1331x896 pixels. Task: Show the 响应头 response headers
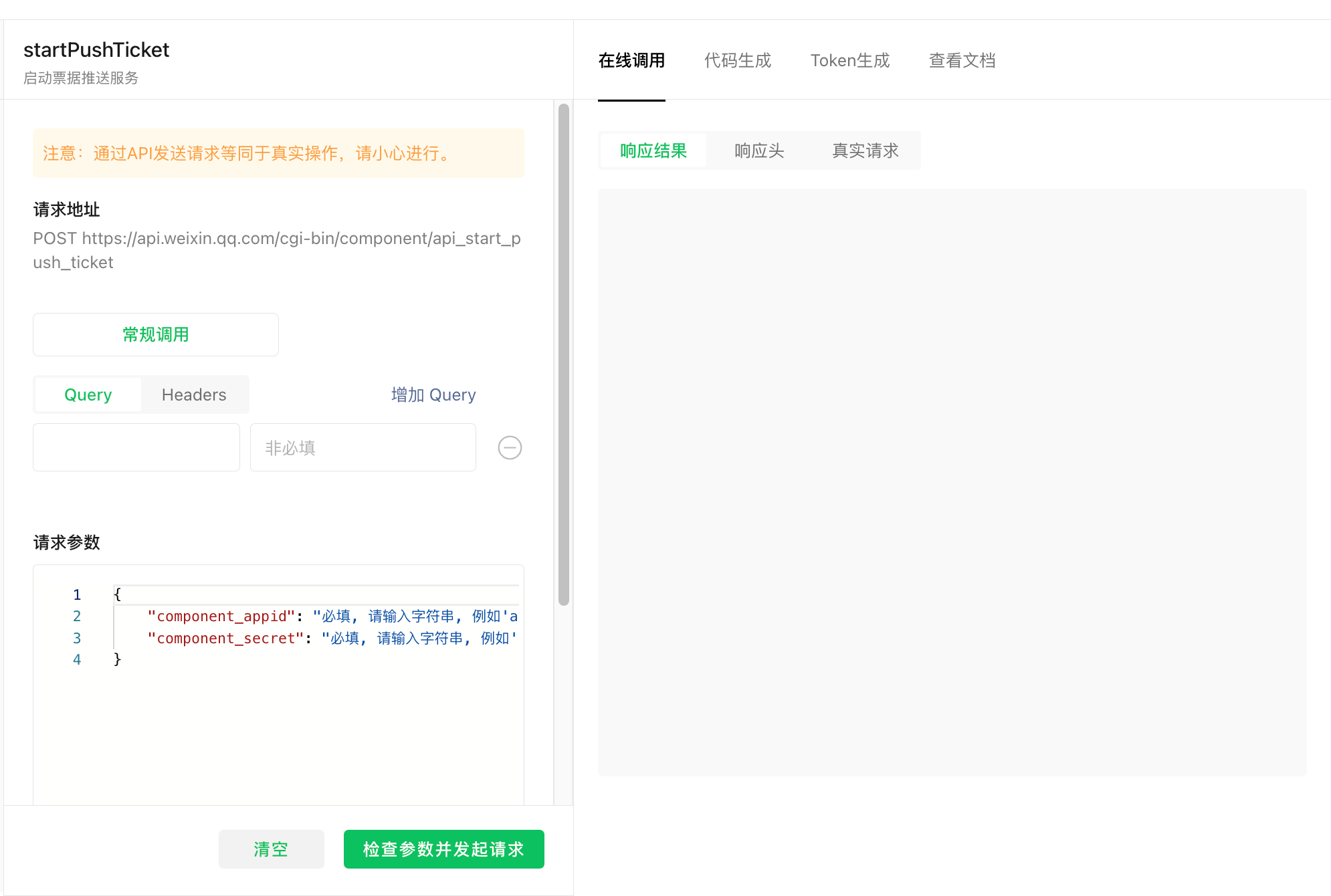click(x=759, y=150)
